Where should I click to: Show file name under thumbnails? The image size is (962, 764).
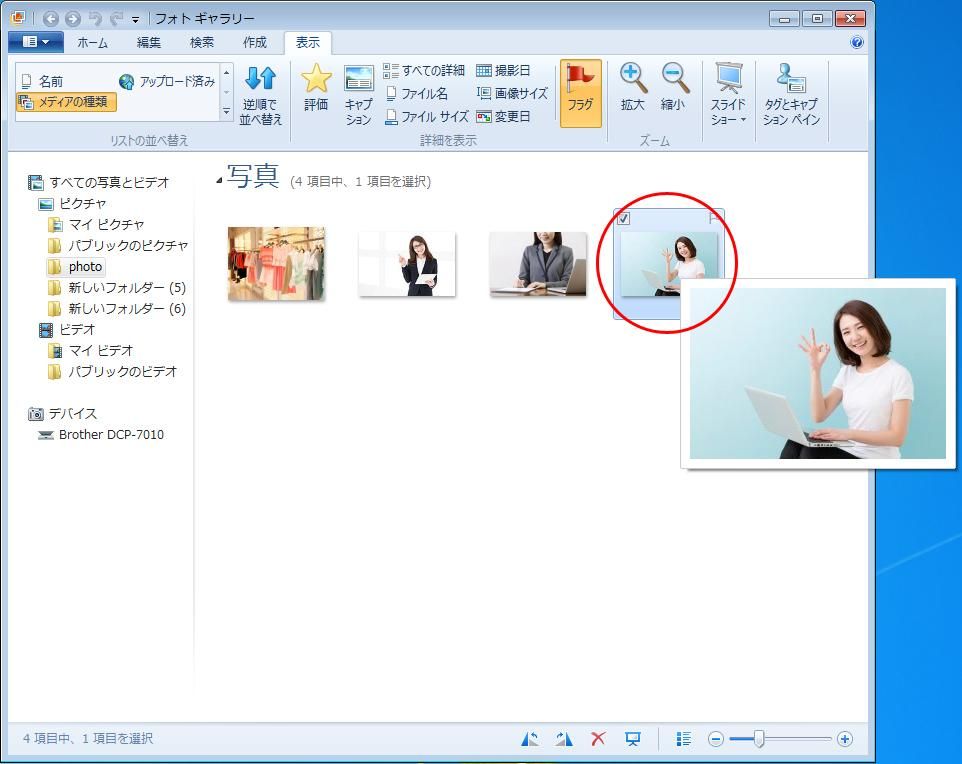(416, 93)
